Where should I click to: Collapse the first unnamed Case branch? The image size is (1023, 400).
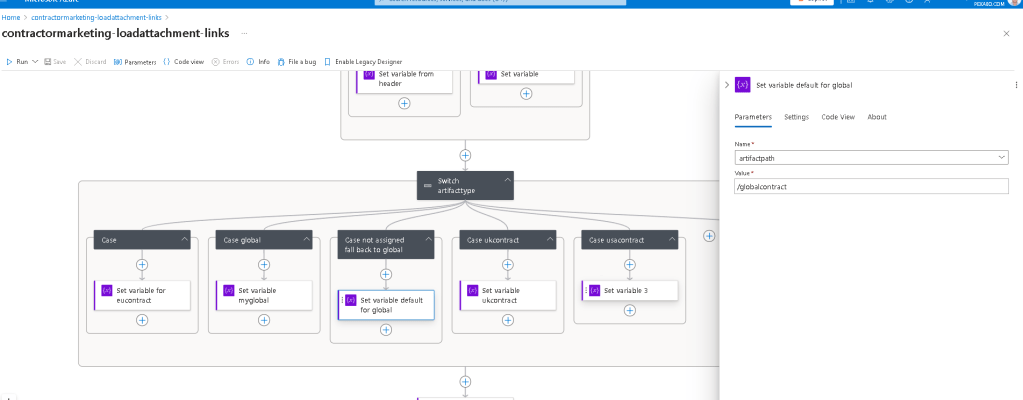(x=185, y=239)
